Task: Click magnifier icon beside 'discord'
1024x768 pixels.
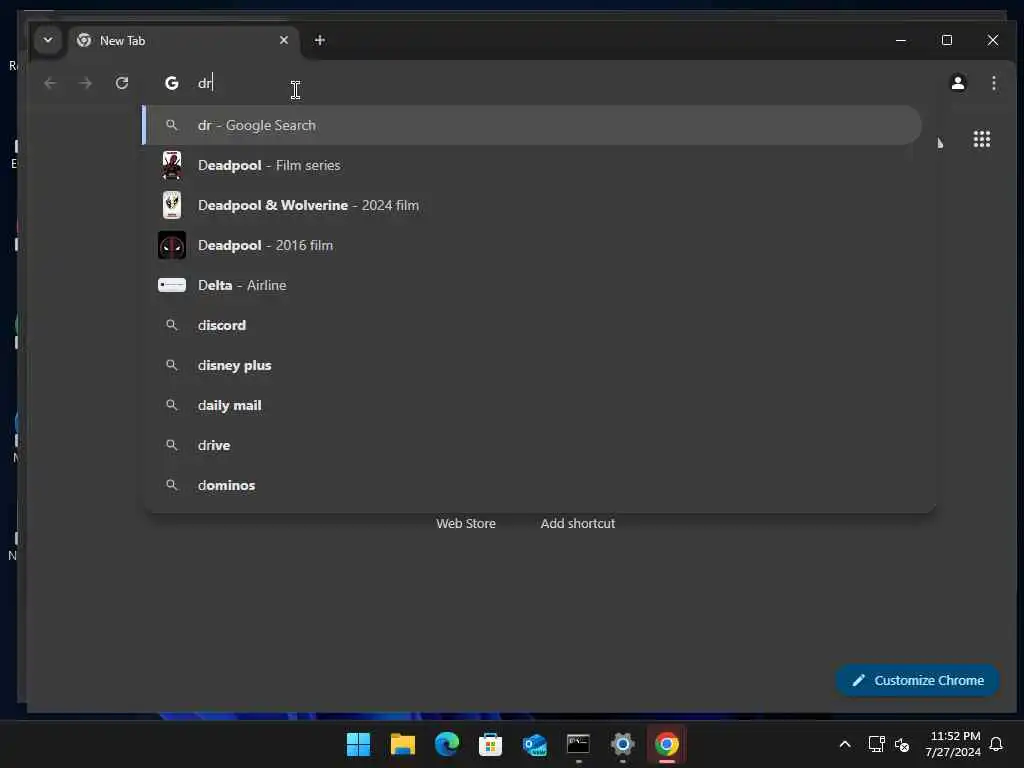Action: click(x=172, y=325)
